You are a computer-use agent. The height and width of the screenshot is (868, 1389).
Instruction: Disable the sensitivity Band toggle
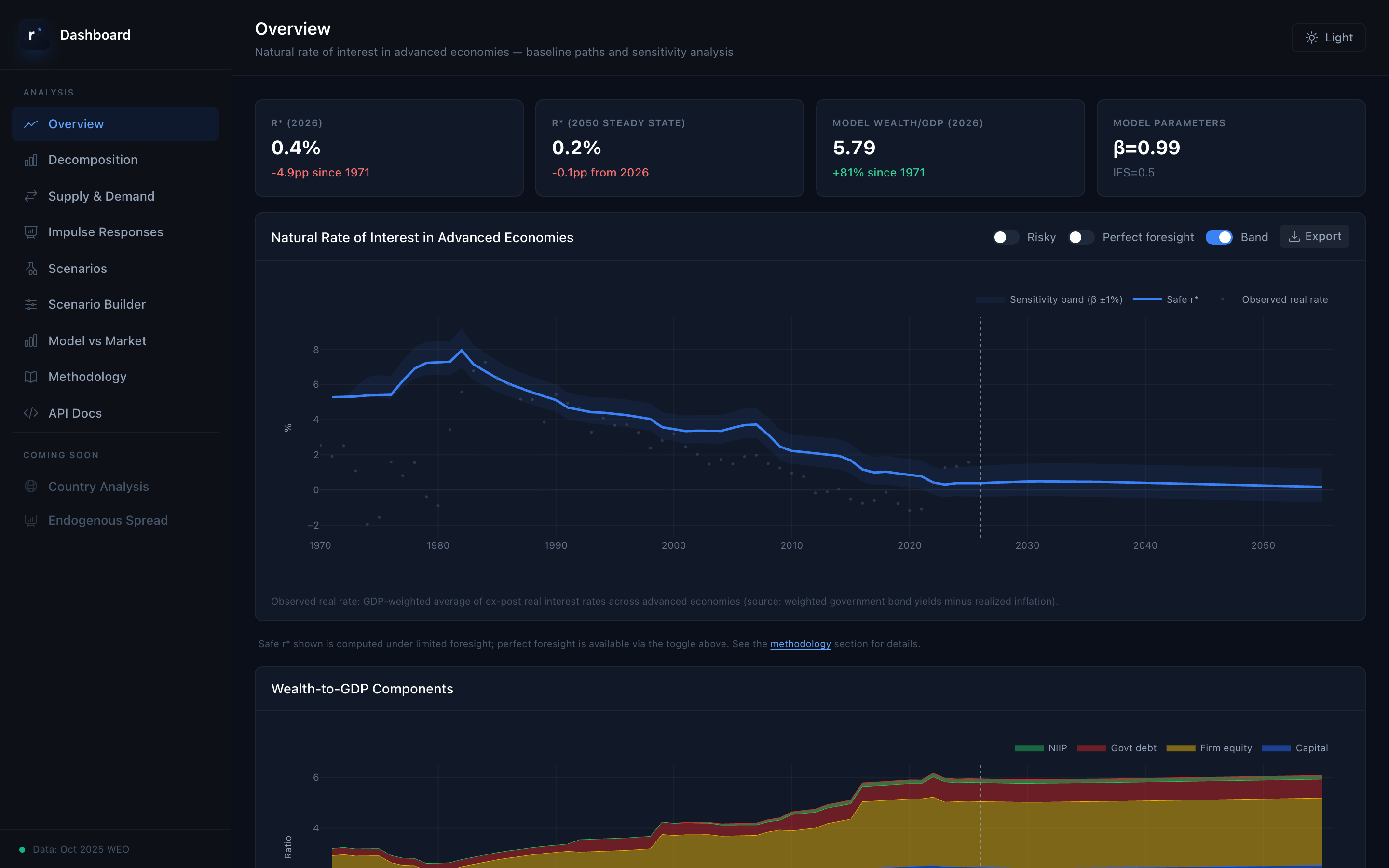pyautogui.click(x=1219, y=238)
